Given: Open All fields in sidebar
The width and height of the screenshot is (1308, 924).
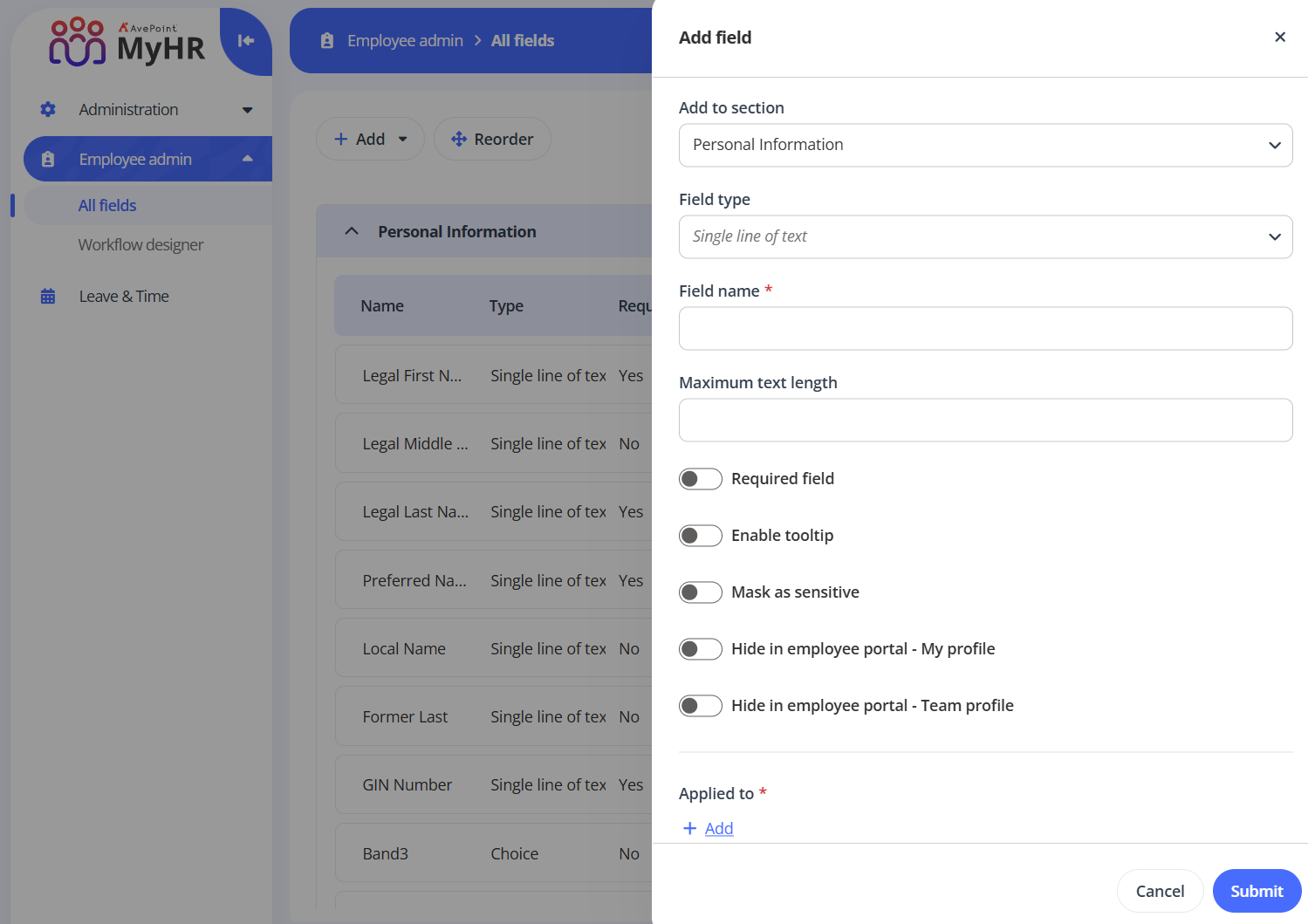Looking at the screenshot, I should tap(107, 205).
